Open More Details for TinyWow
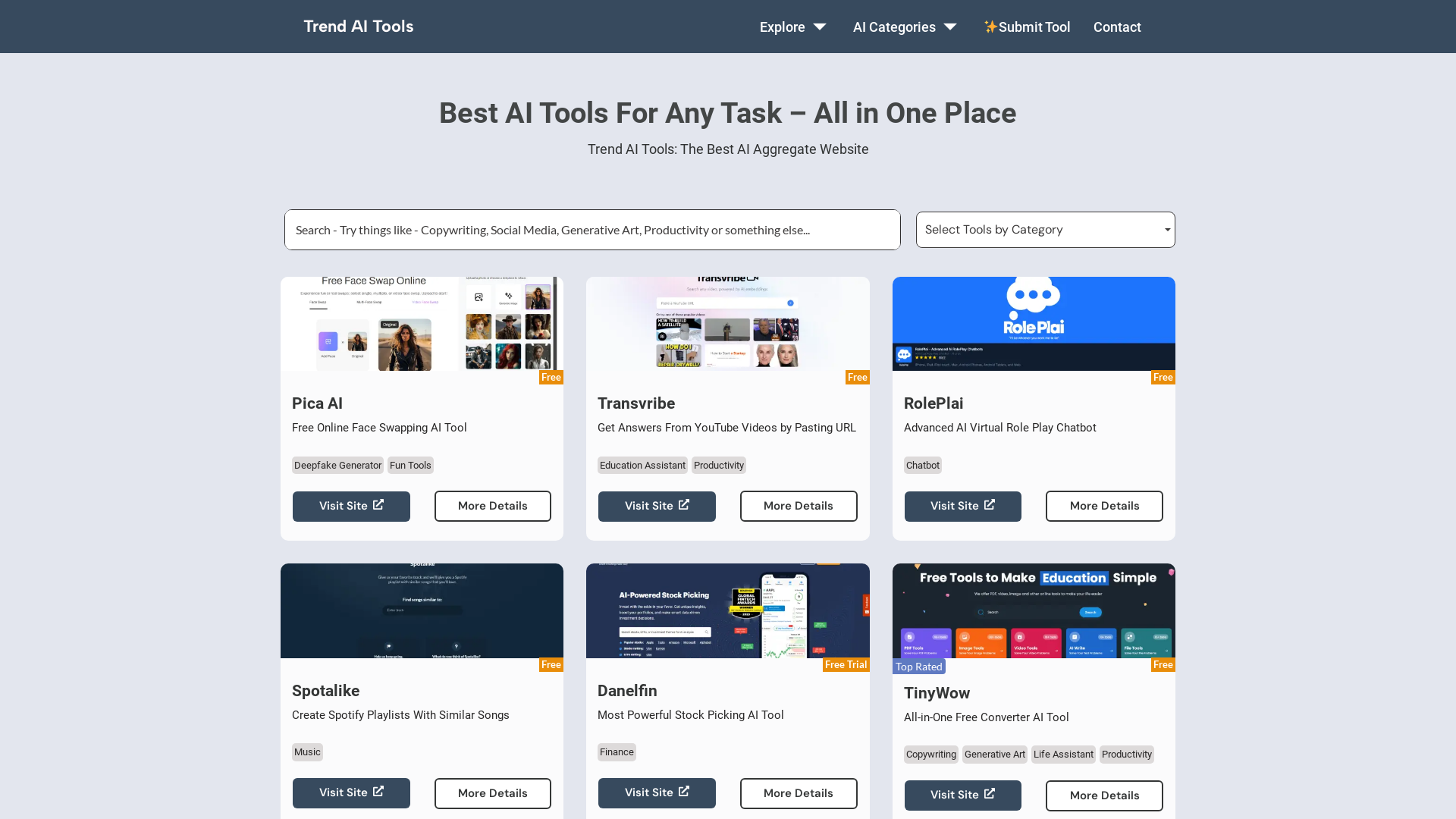This screenshot has width=1456, height=819. pyautogui.click(x=1104, y=795)
